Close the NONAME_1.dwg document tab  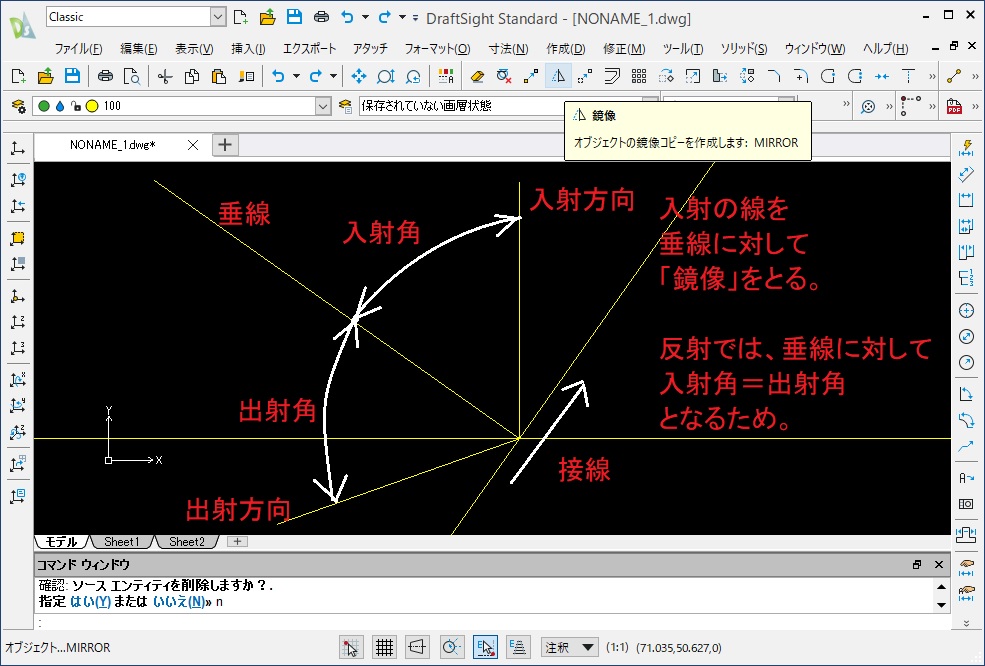click(x=193, y=145)
